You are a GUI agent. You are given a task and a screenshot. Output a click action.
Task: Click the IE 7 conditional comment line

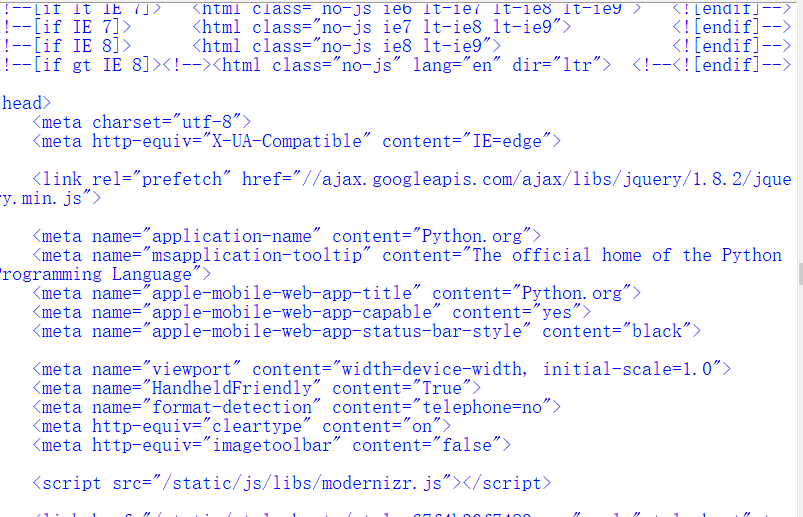[396, 27]
